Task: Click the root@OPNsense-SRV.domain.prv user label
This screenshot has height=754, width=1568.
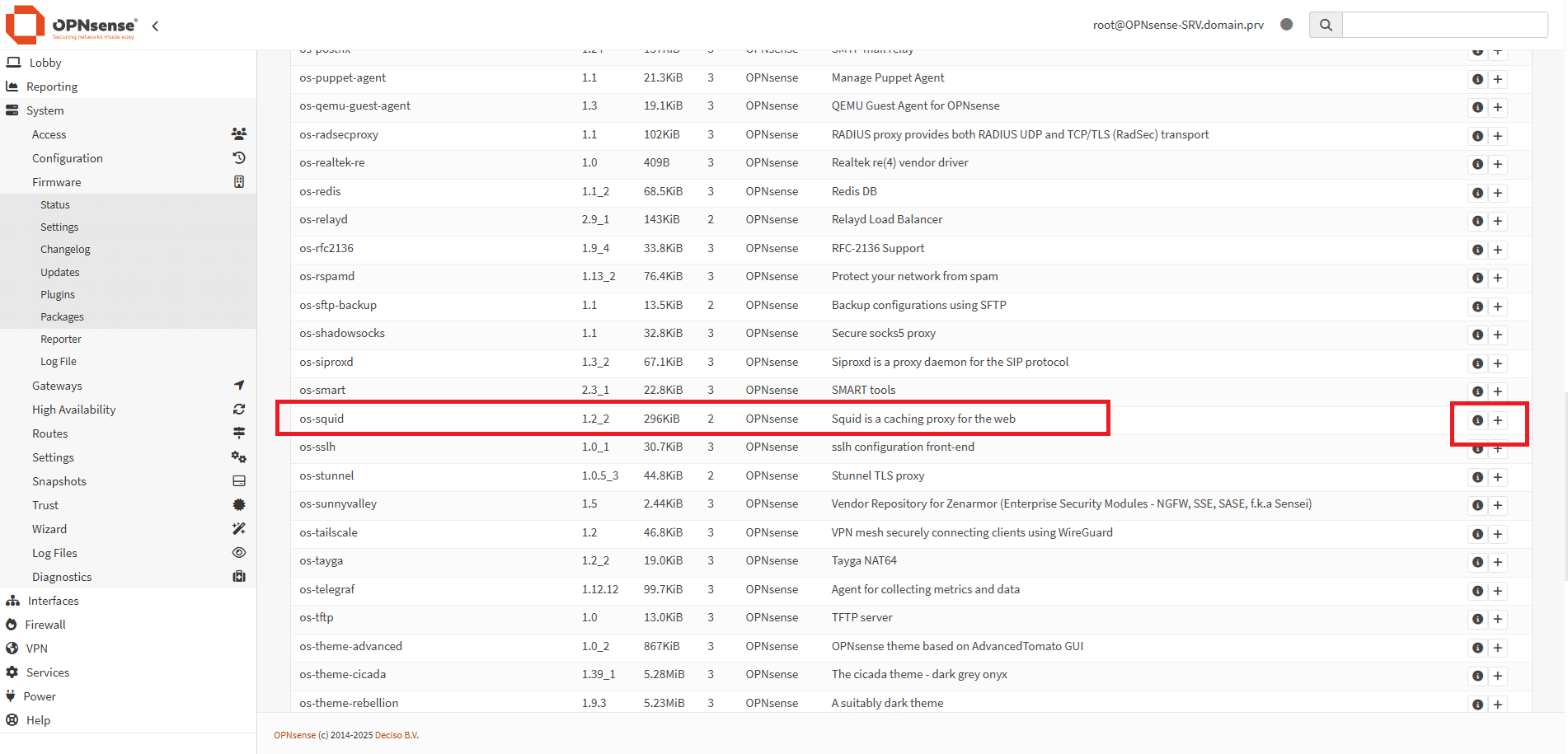Action: coord(1178,25)
